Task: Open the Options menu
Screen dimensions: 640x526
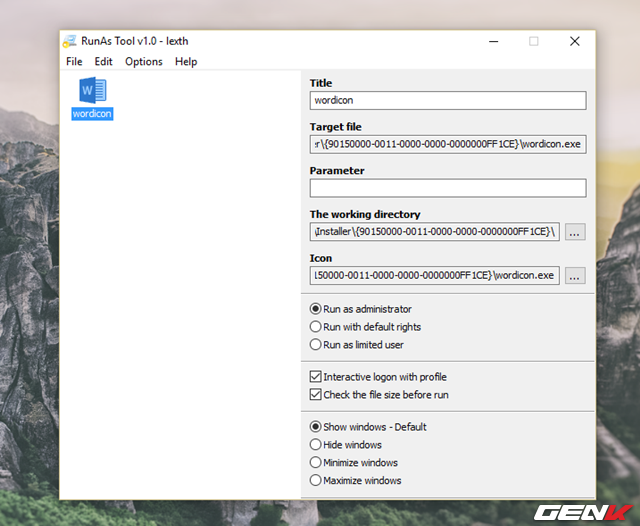Action: (144, 61)
